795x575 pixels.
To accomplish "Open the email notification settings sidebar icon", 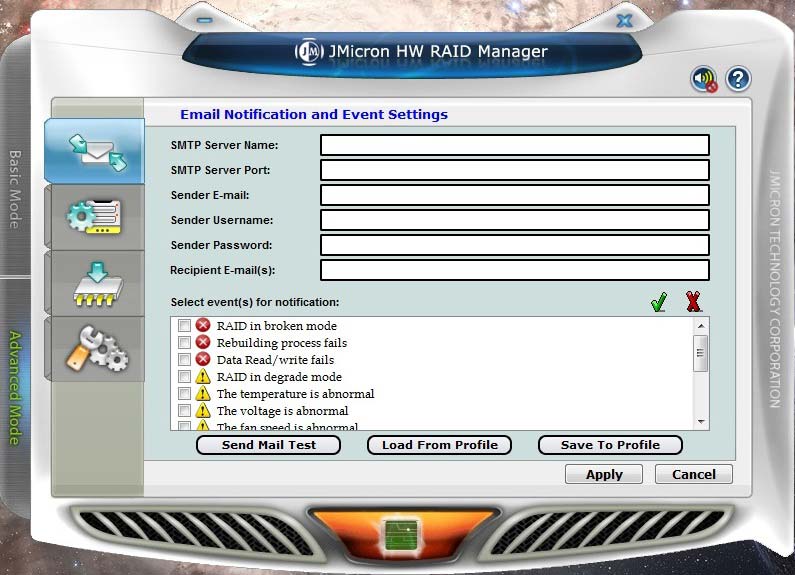I will coord(97,151).
